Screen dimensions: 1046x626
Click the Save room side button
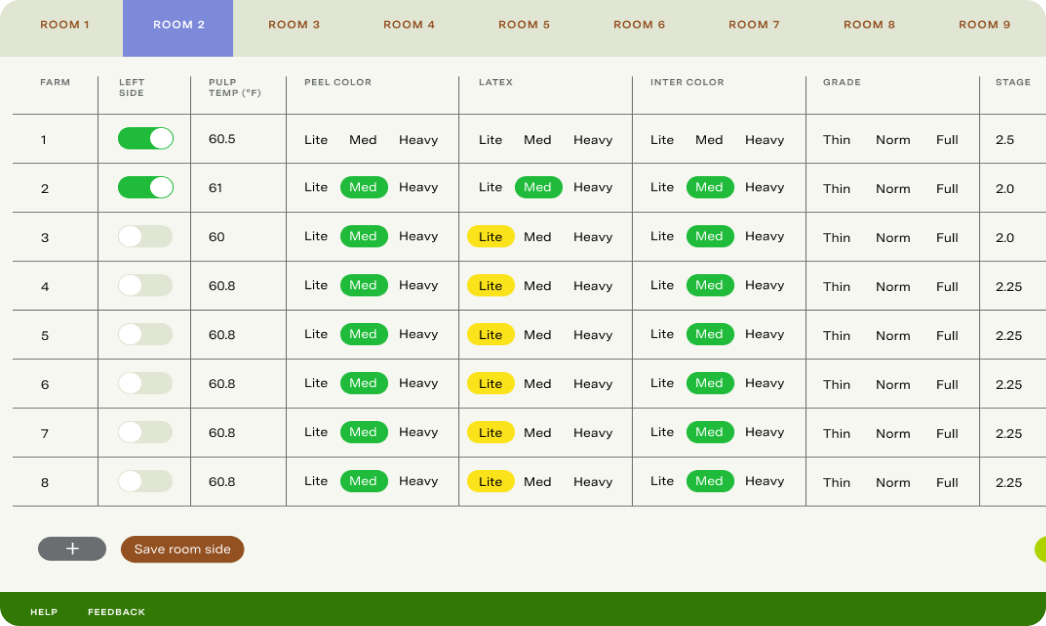(182, 549)
